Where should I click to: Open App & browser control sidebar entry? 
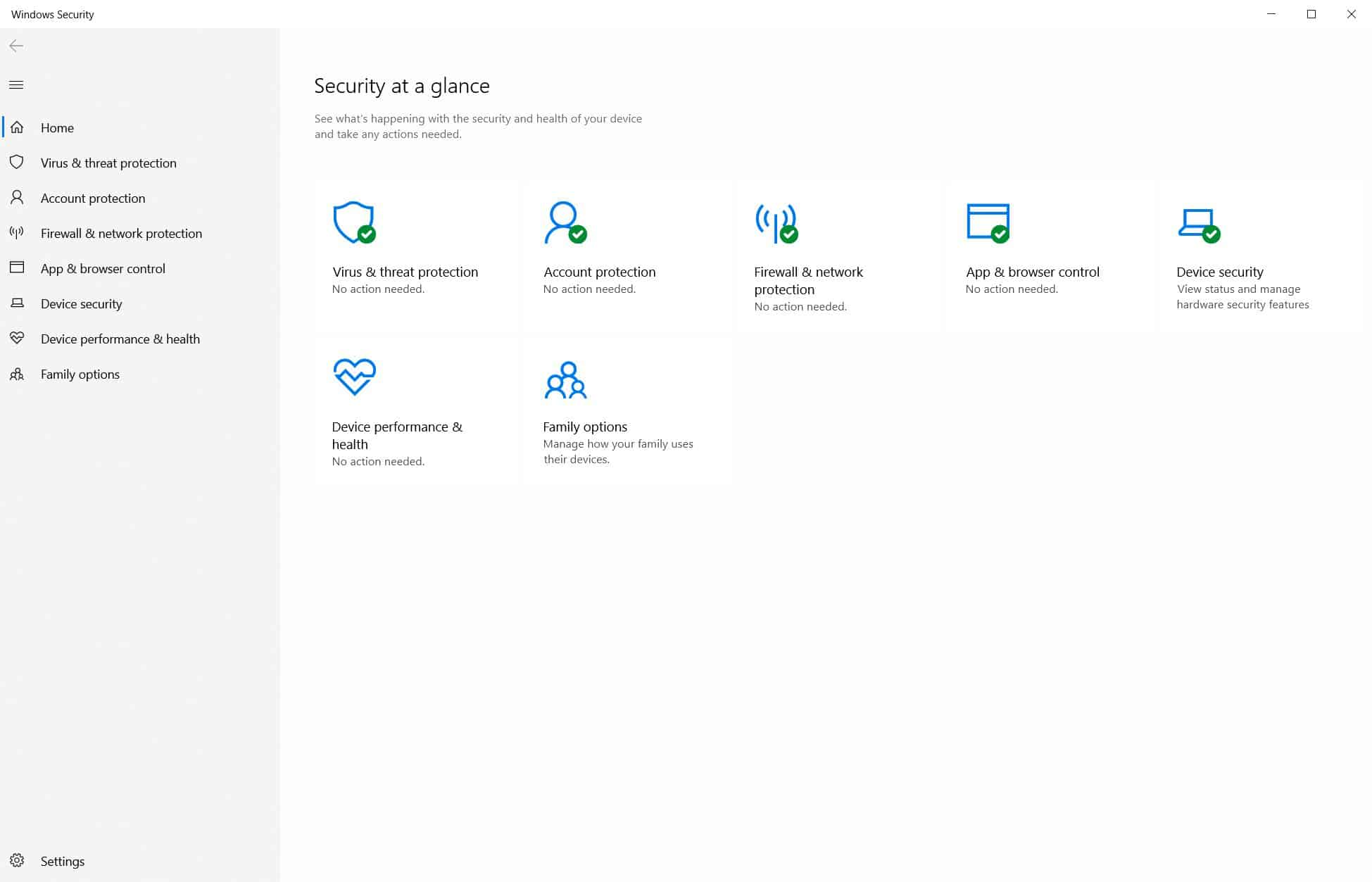[103, 269]
